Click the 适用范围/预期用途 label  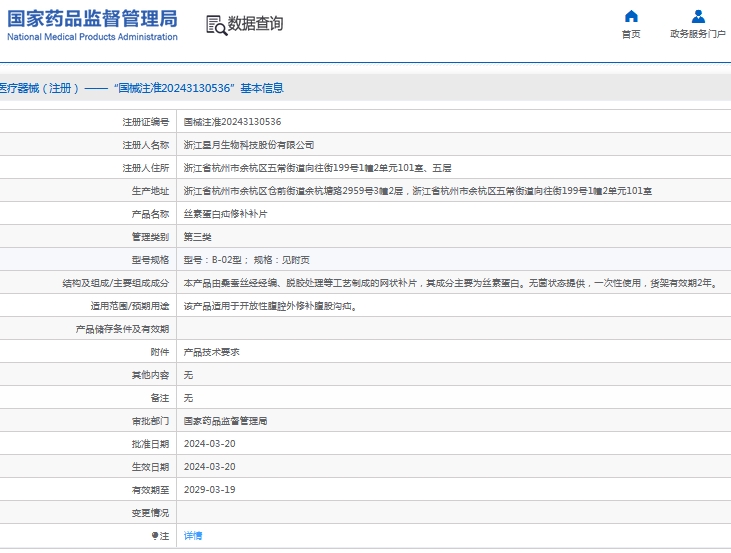click(x=130, y=306)
